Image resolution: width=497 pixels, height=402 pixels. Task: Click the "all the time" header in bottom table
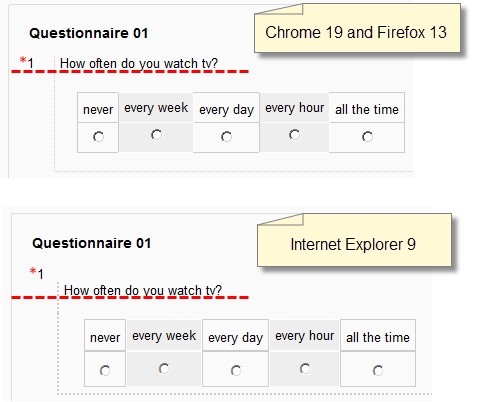(x=378, y=337)
